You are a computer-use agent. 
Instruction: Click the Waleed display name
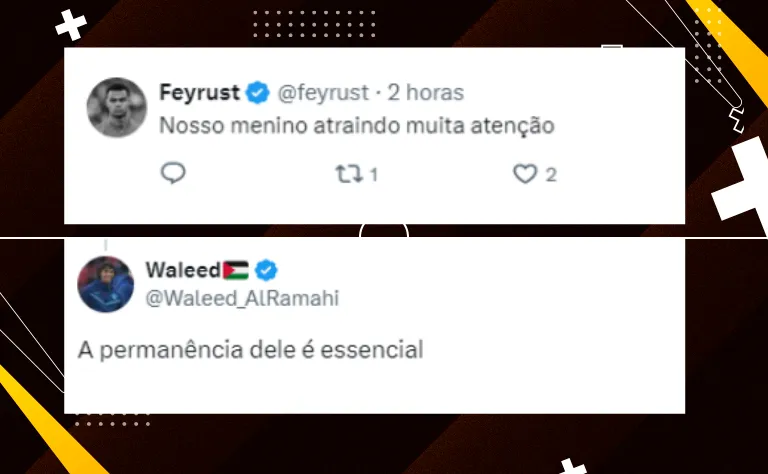pyautogui.click(x=183, y=270)
